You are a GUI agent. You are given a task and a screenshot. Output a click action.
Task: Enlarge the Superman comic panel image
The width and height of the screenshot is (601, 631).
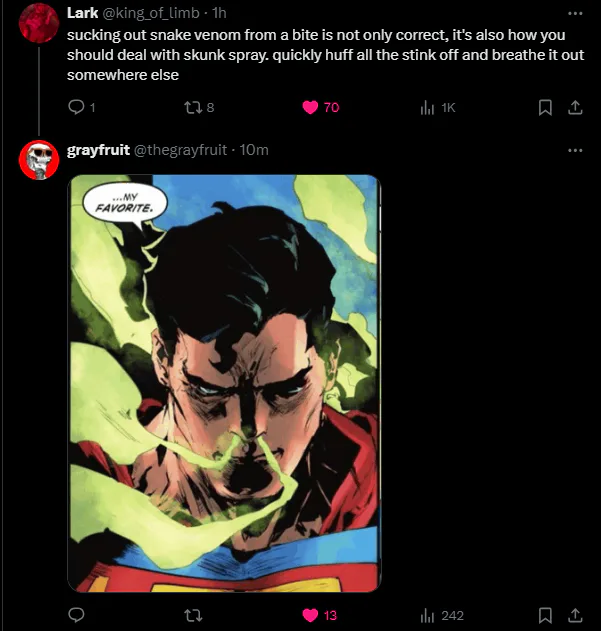tap(224, 384)
